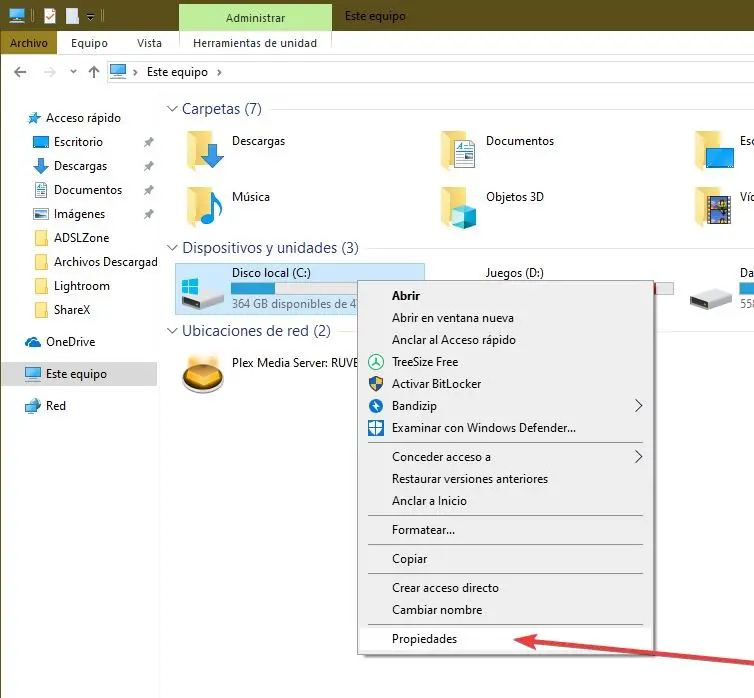Click the TreeSize Free icon in context menu
Image resolution: width=754 pixels, height=698 pixels.
(x=376, y=362)
